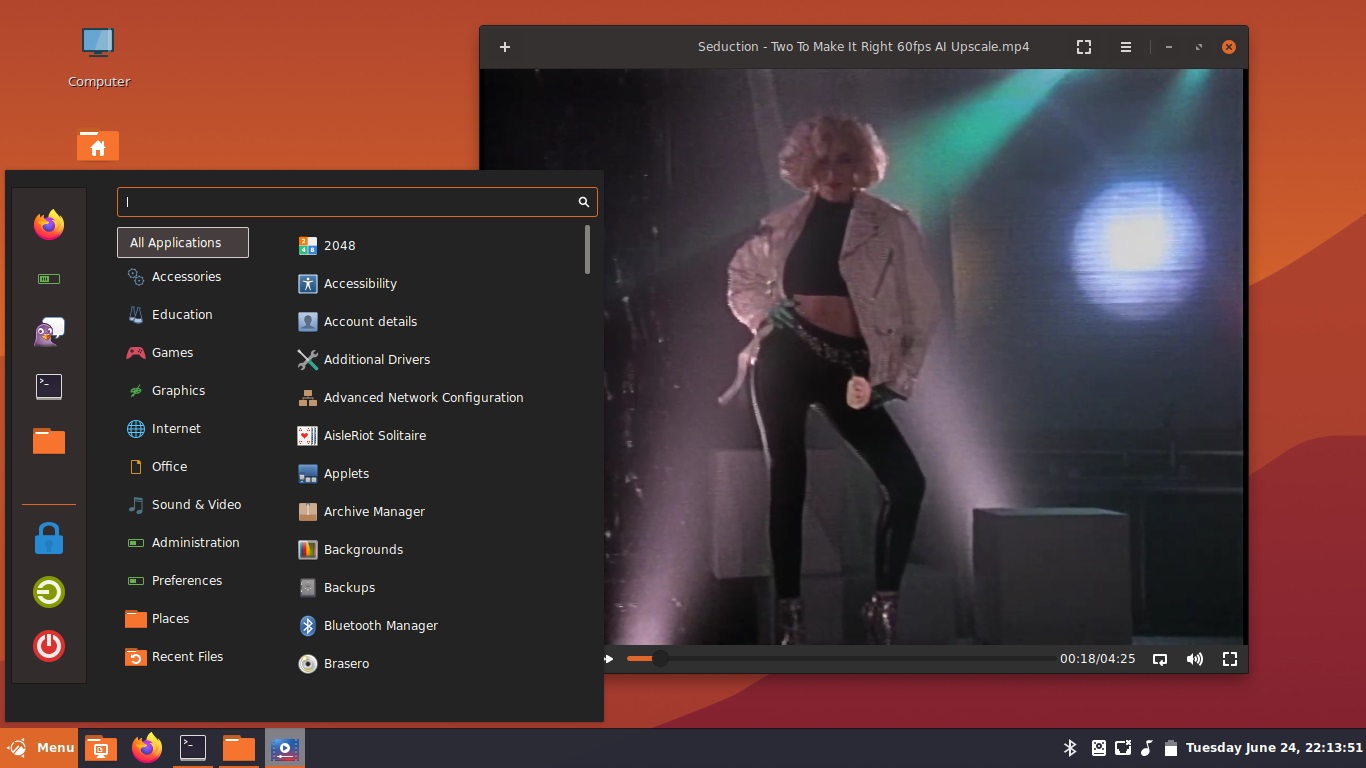Toggle loop/repeat button in player controls
The image size is (1366, 768).
click(1160, 659)
